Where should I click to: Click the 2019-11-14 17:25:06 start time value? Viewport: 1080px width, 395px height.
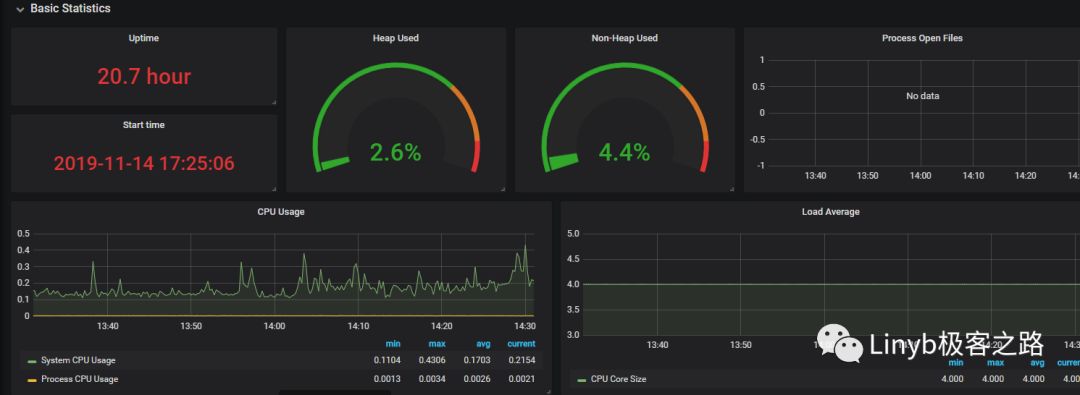(x=144, y=163)
